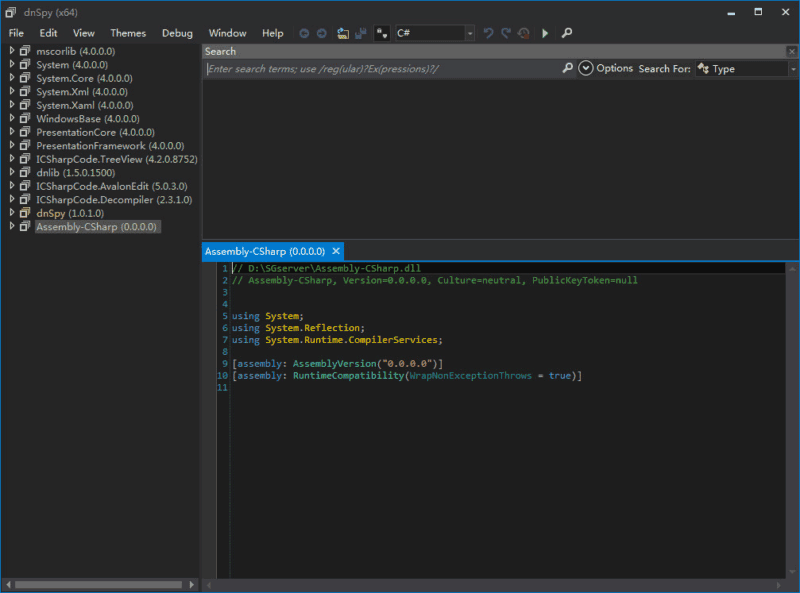Expand the ICSharpCode.TreeView node
The height and width of the screenshot is (593, 800).
[x=12, y=159]
